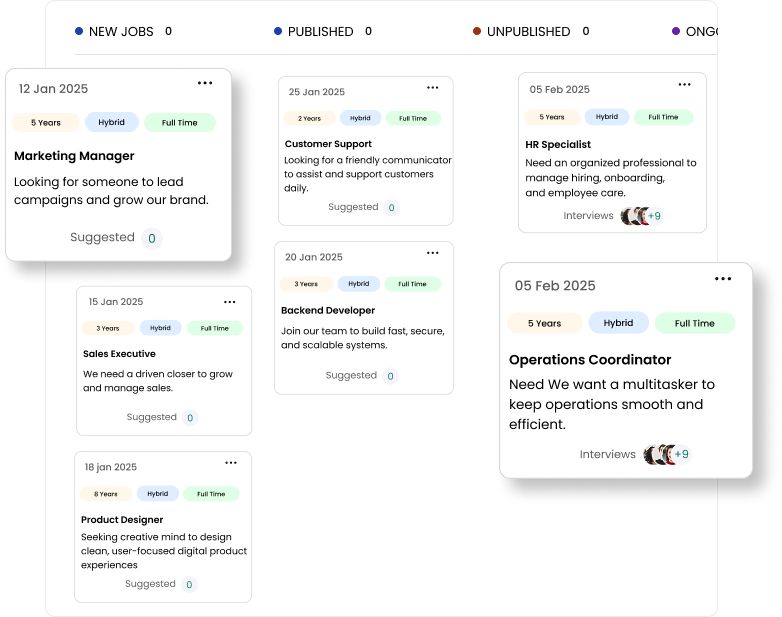Click interviewer avatars on HR Specialist card
The width and height of the screenshot is (782, 617).
click(x=641, y=216)
